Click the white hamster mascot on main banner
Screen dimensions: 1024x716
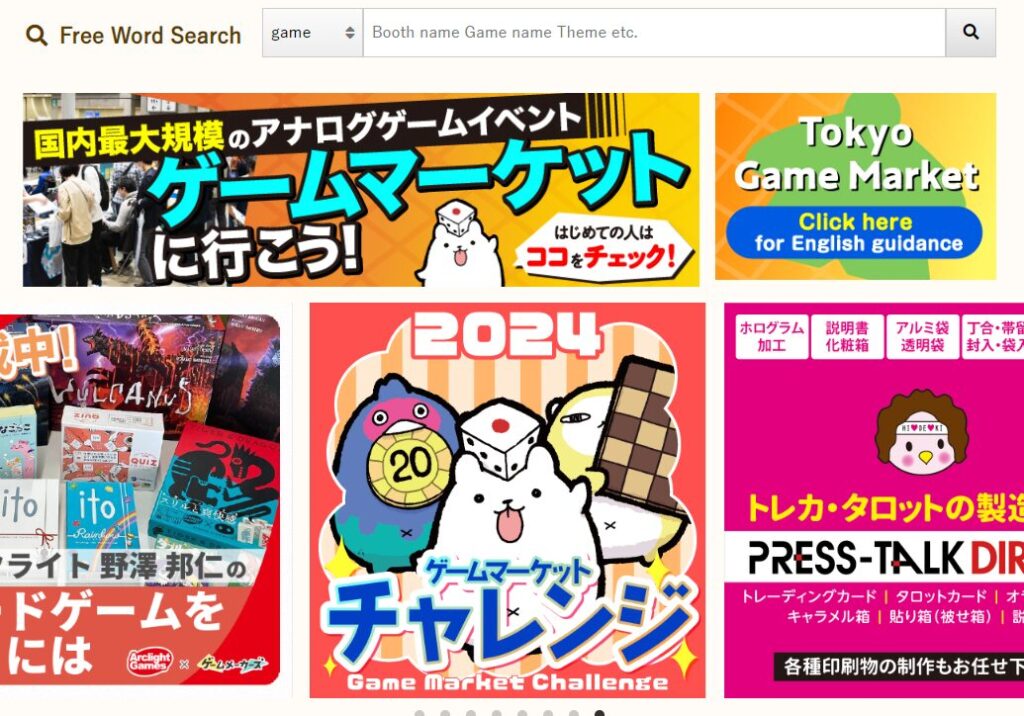[x=460, y=245]
